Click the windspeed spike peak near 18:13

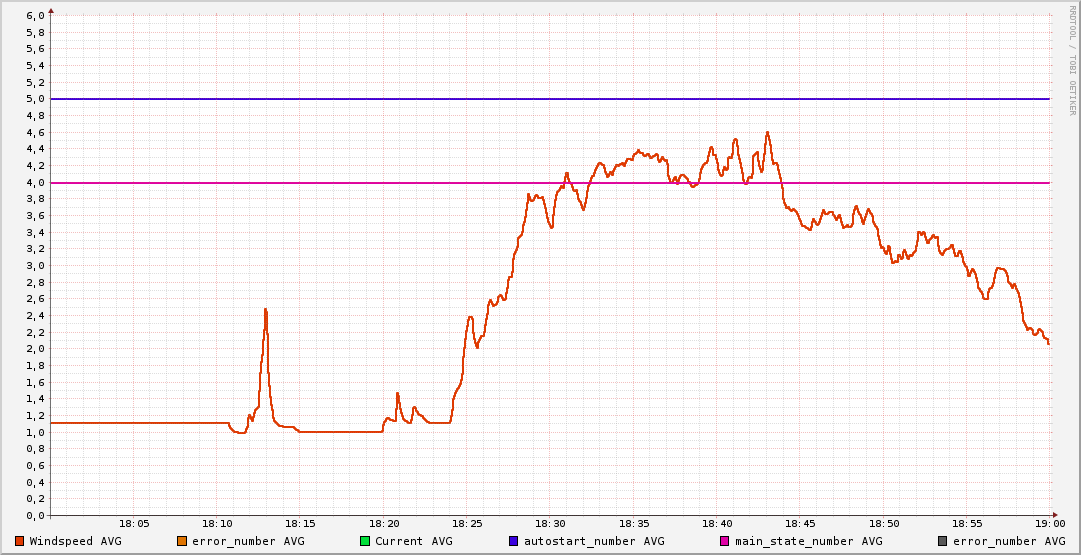click(265, 310)
